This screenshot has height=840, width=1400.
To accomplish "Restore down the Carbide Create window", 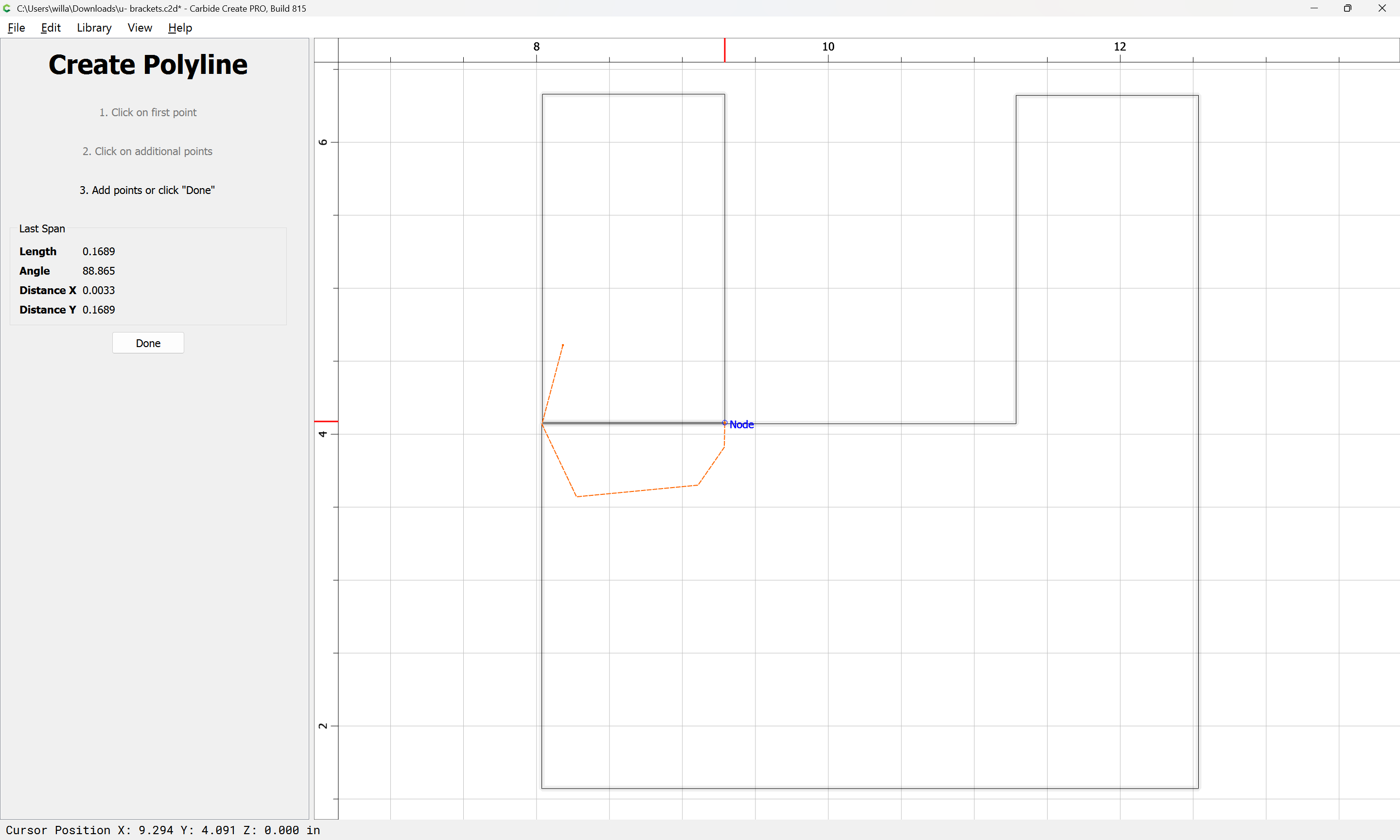I will click(x=1347, y=8).
